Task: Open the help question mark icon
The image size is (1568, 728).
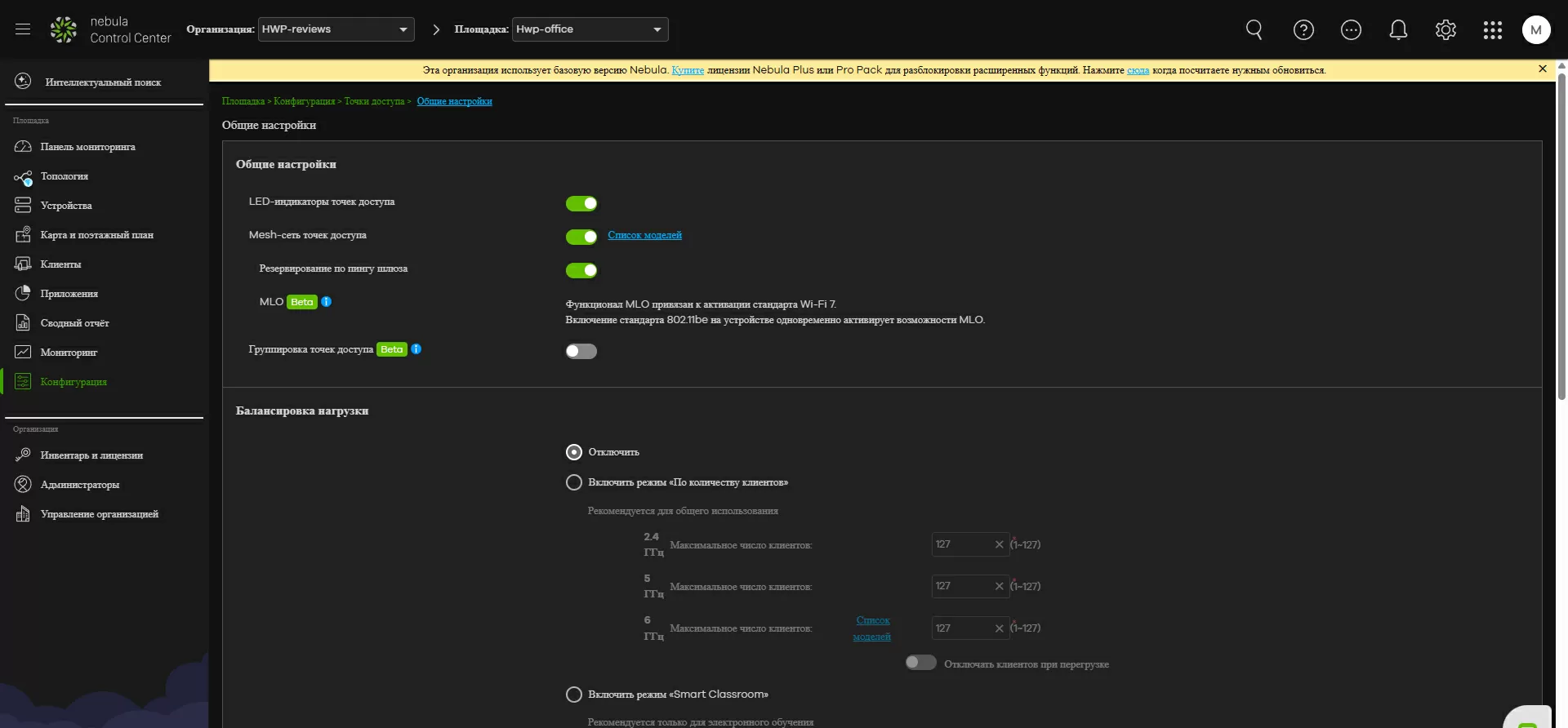Action: pos(1303,30)
